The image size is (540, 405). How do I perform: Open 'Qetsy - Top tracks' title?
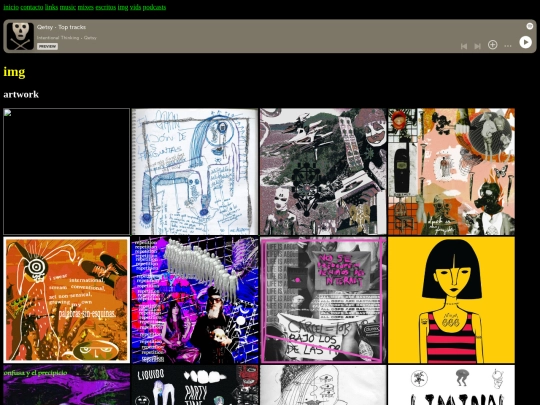61,27
